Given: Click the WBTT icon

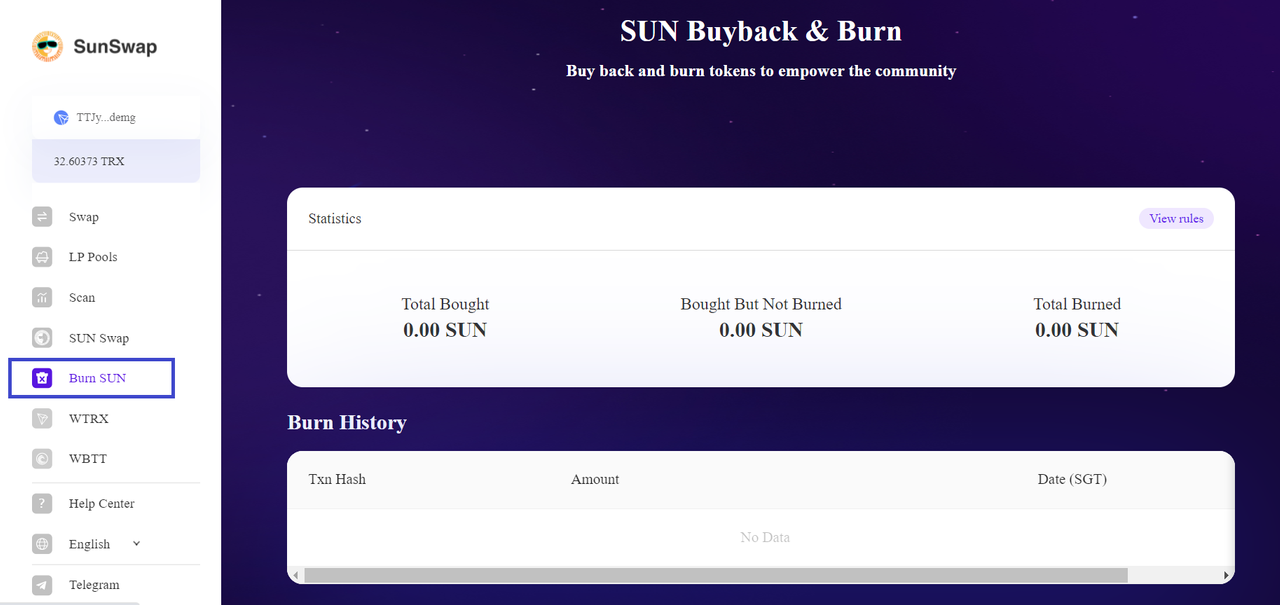Looking at the screenshot, I should (42, 458).
